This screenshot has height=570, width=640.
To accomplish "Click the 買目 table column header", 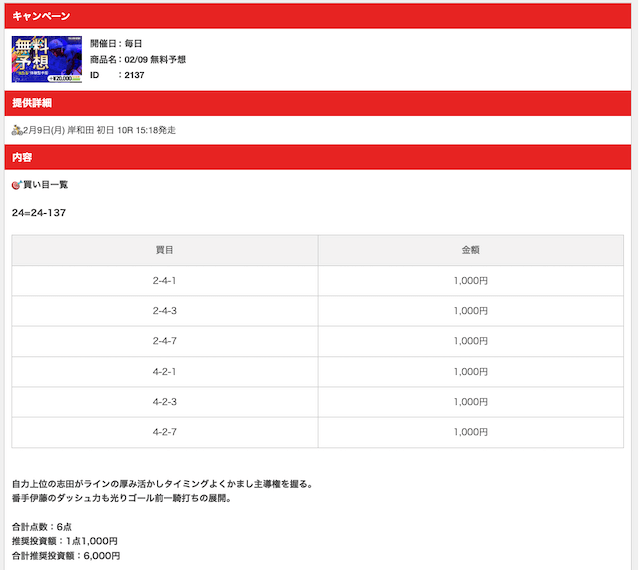I will pos(165,250).
